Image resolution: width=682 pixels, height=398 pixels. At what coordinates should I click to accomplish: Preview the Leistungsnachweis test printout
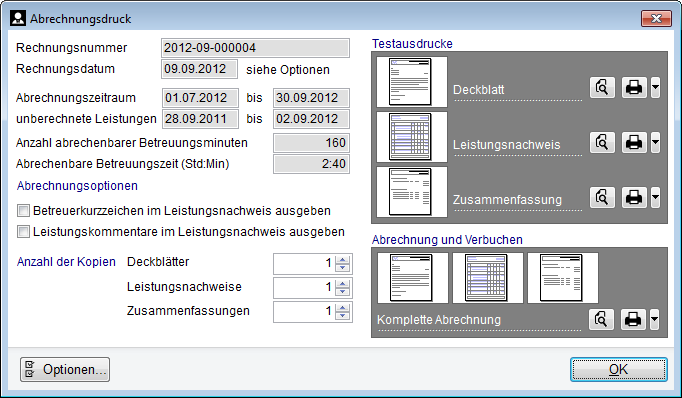pyautogui.click(x=602, y=142)
